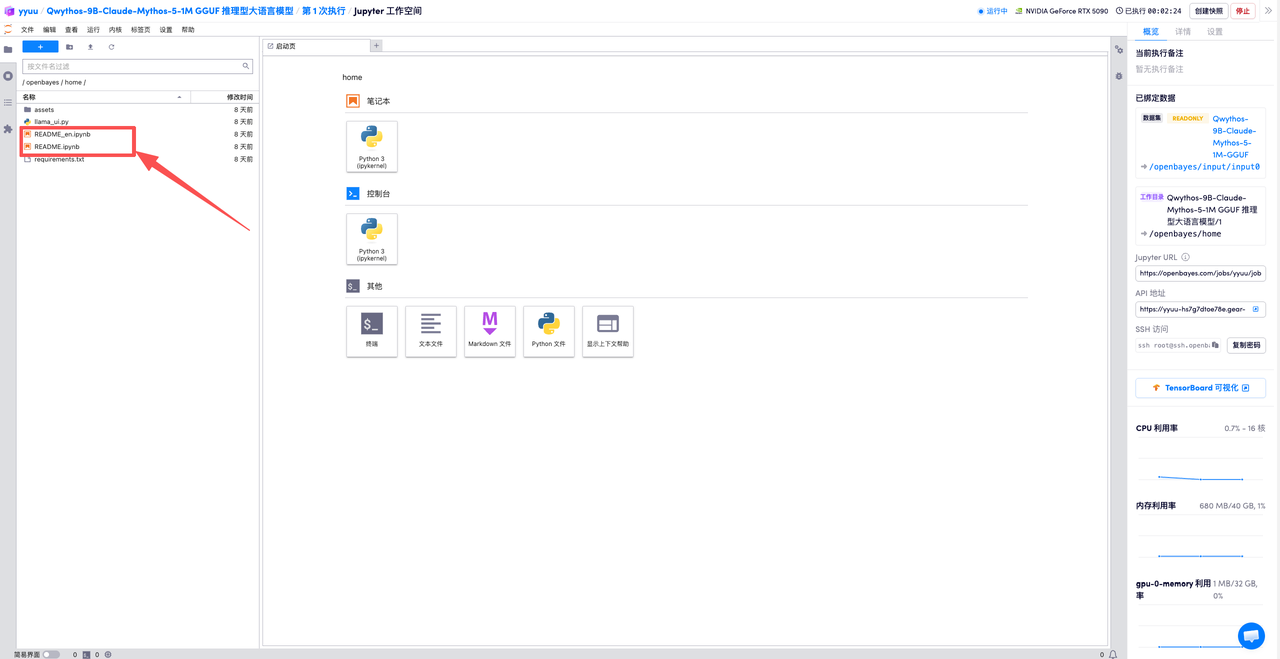
Task: Sort files by 修改时间 column
Action: pos(224,97)
